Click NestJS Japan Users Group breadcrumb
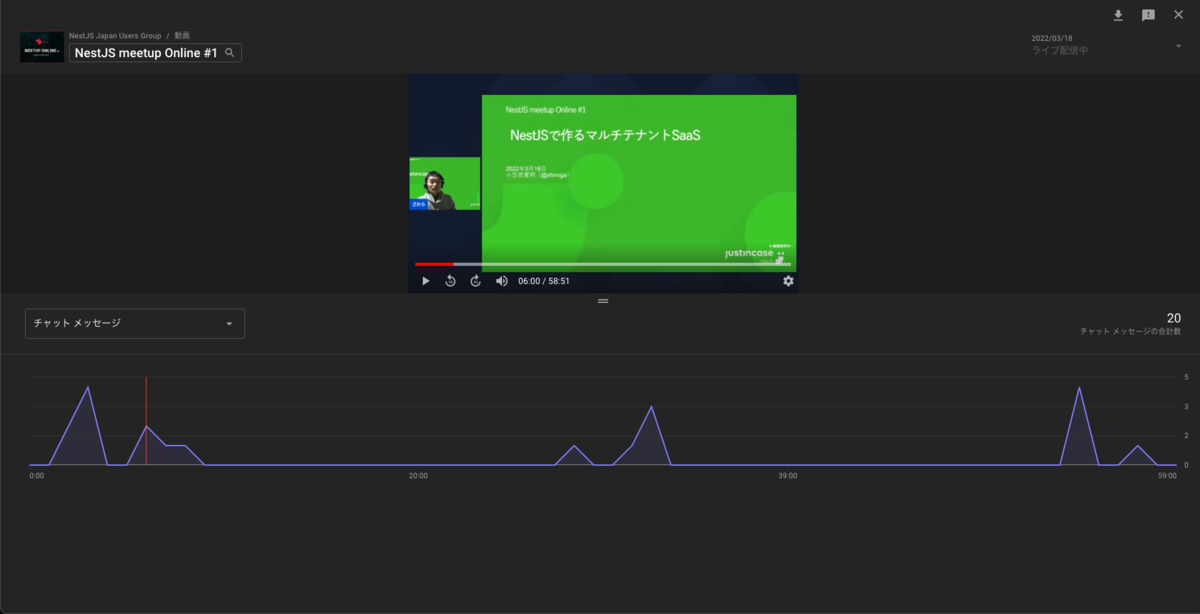Viewport: 1200px width, 614px height. (115, 35)
